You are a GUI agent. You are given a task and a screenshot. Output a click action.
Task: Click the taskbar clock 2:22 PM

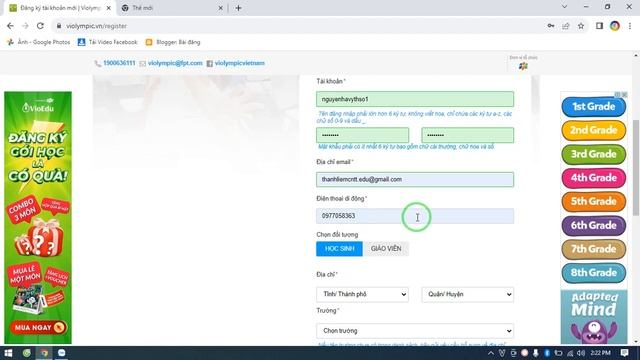[x=600, y=353]
